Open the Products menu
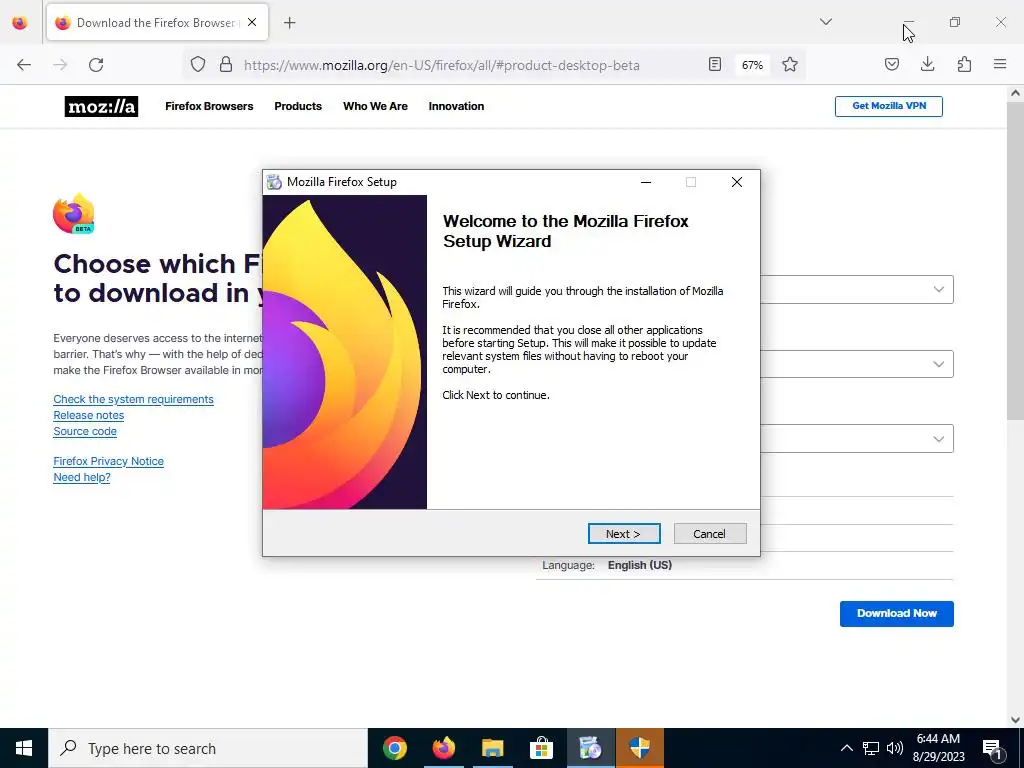 (x=298, y=106)
